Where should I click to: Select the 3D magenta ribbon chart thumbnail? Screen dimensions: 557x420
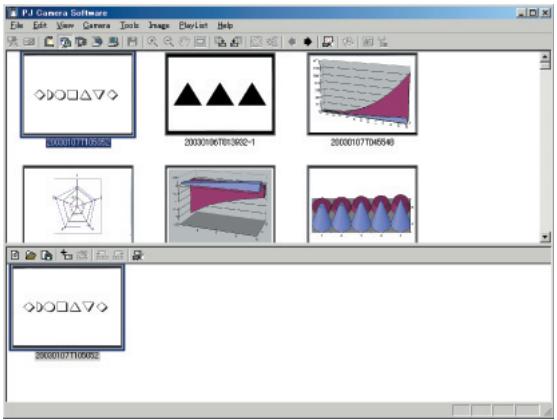(x=220, y=204)
